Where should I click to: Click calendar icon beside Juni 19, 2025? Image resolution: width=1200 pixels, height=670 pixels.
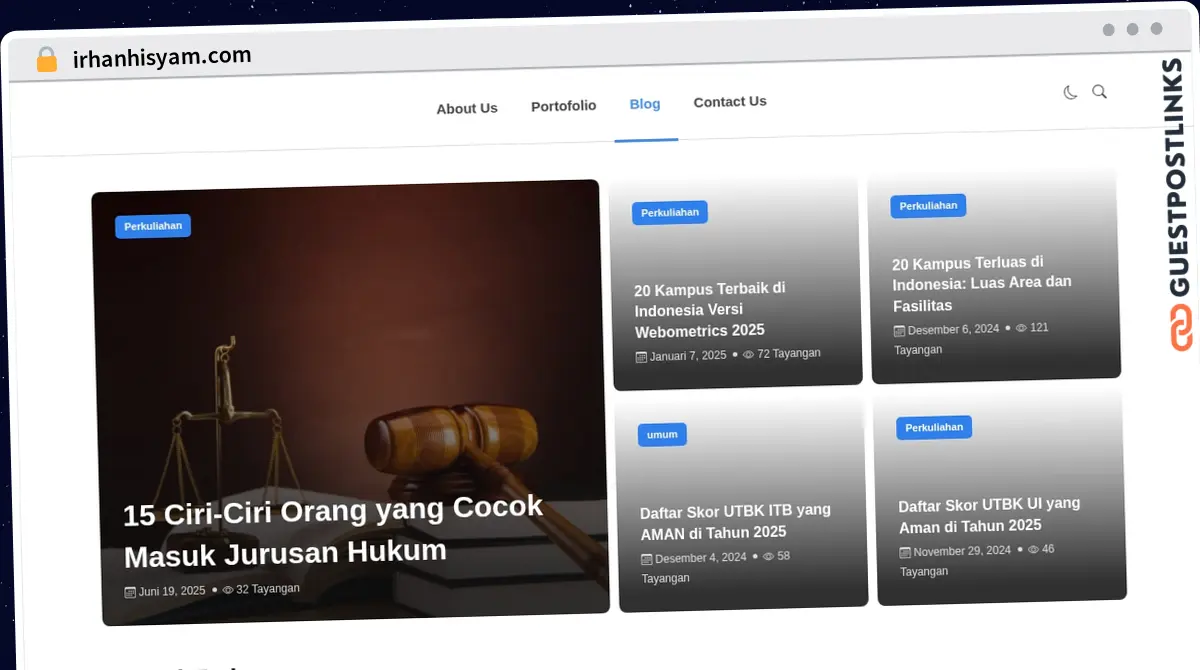[130, 592]
